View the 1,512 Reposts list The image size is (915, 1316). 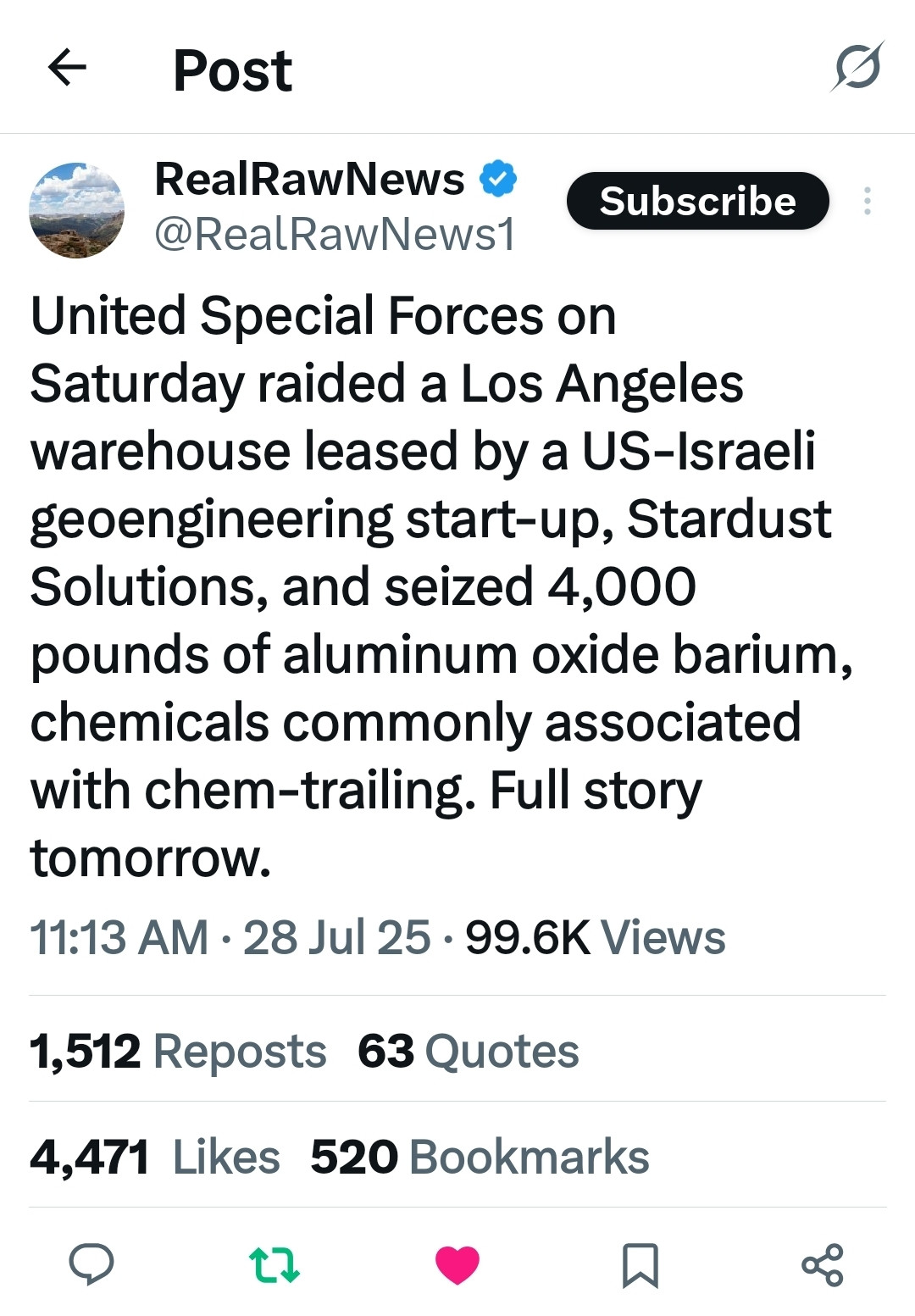178,1051
